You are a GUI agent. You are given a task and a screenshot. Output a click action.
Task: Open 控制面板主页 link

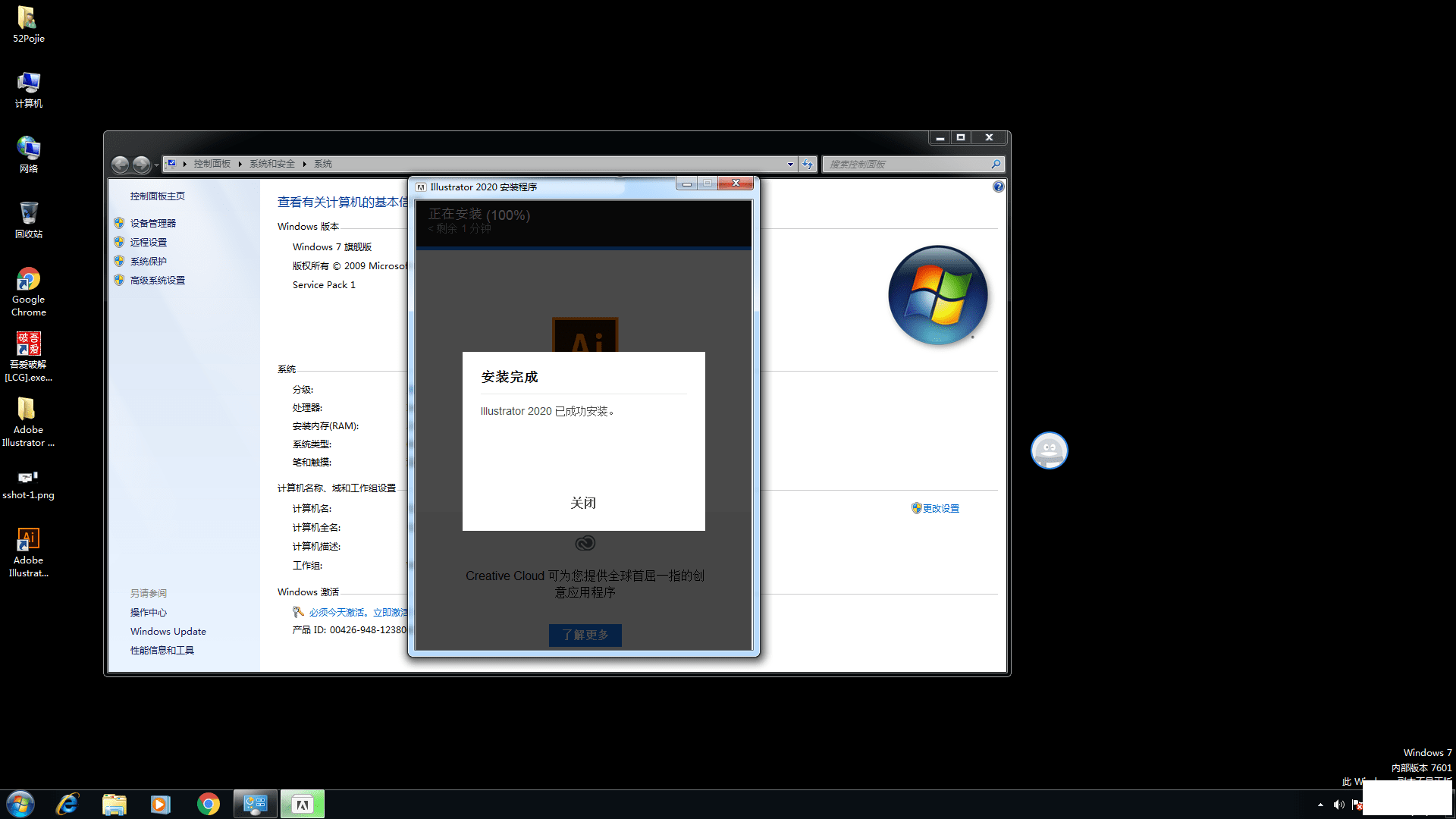click(x=158, y=196)
